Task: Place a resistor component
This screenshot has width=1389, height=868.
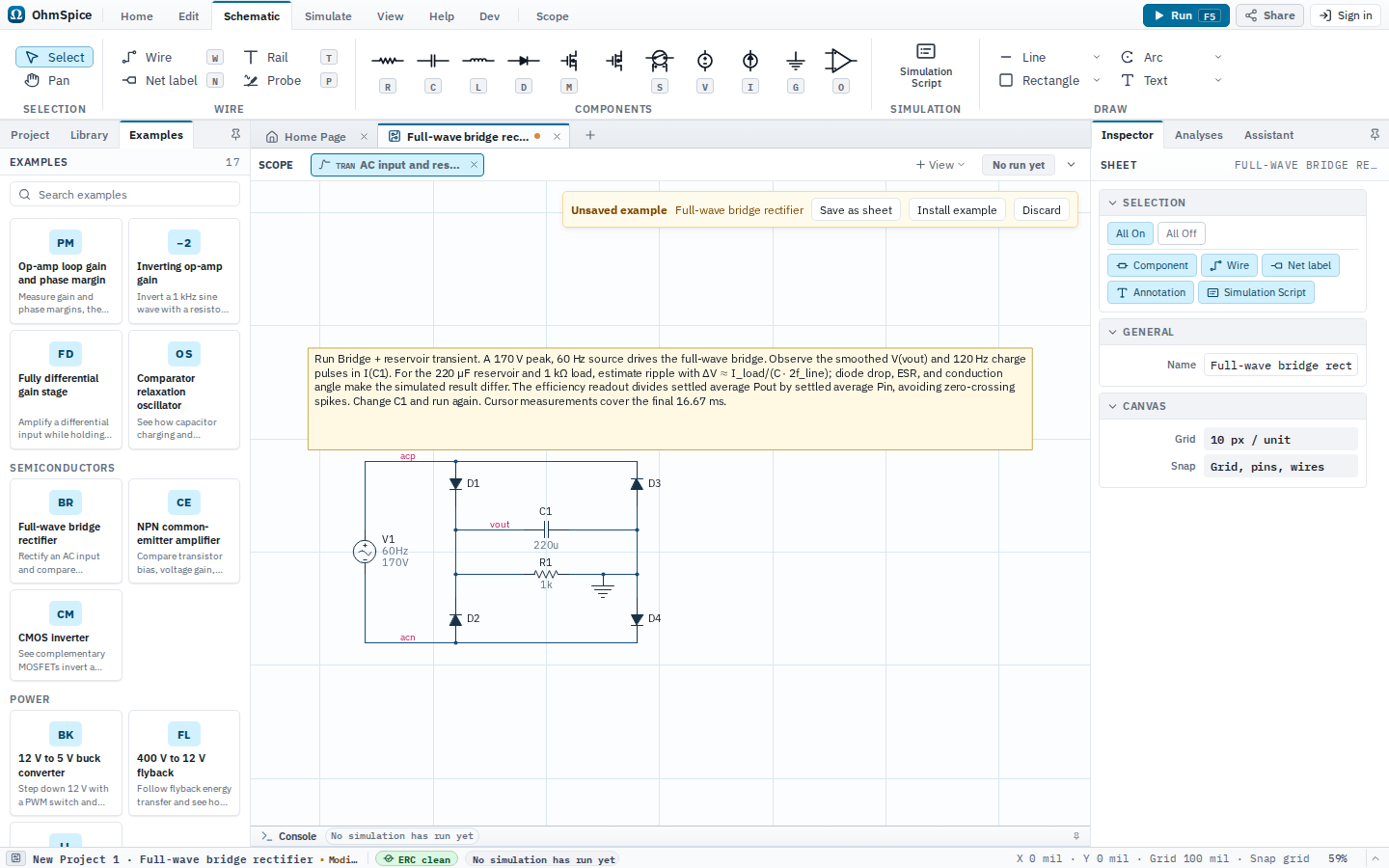Action: click(x=388, y=69)
